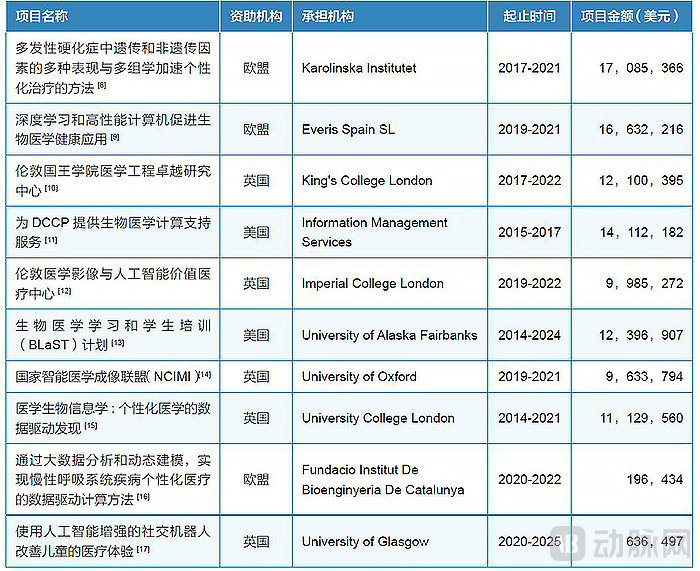Select University of Alaska Fairbanks cell
Image resolution: width=700 pixels, height=571 pixels.
tap(389, 335)
